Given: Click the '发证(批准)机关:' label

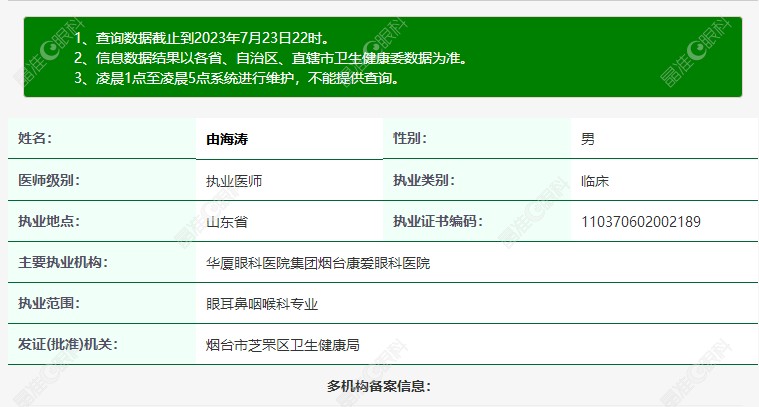Looking at the screenshot, I should coord(68,345).
